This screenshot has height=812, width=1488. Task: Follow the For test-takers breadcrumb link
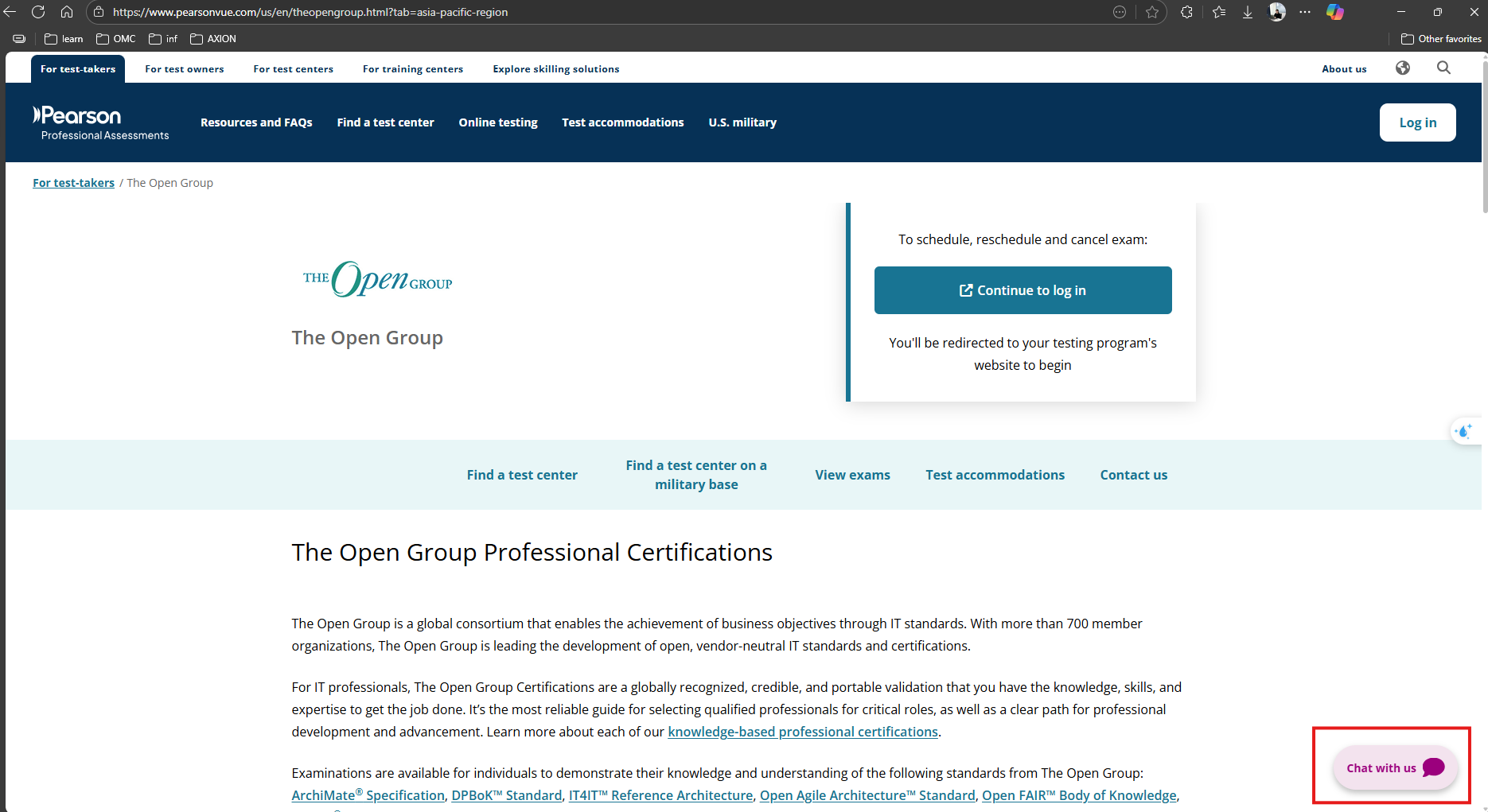[x=73, y=183]
